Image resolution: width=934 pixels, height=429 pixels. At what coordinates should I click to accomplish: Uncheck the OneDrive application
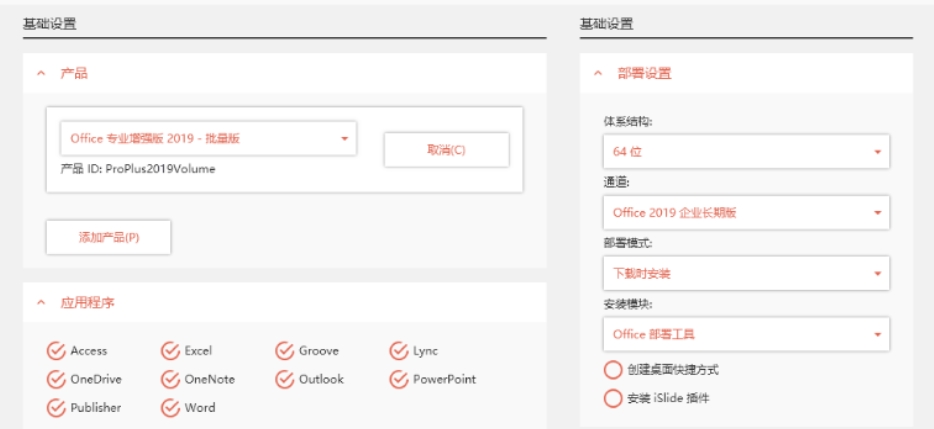click(56, 379)
